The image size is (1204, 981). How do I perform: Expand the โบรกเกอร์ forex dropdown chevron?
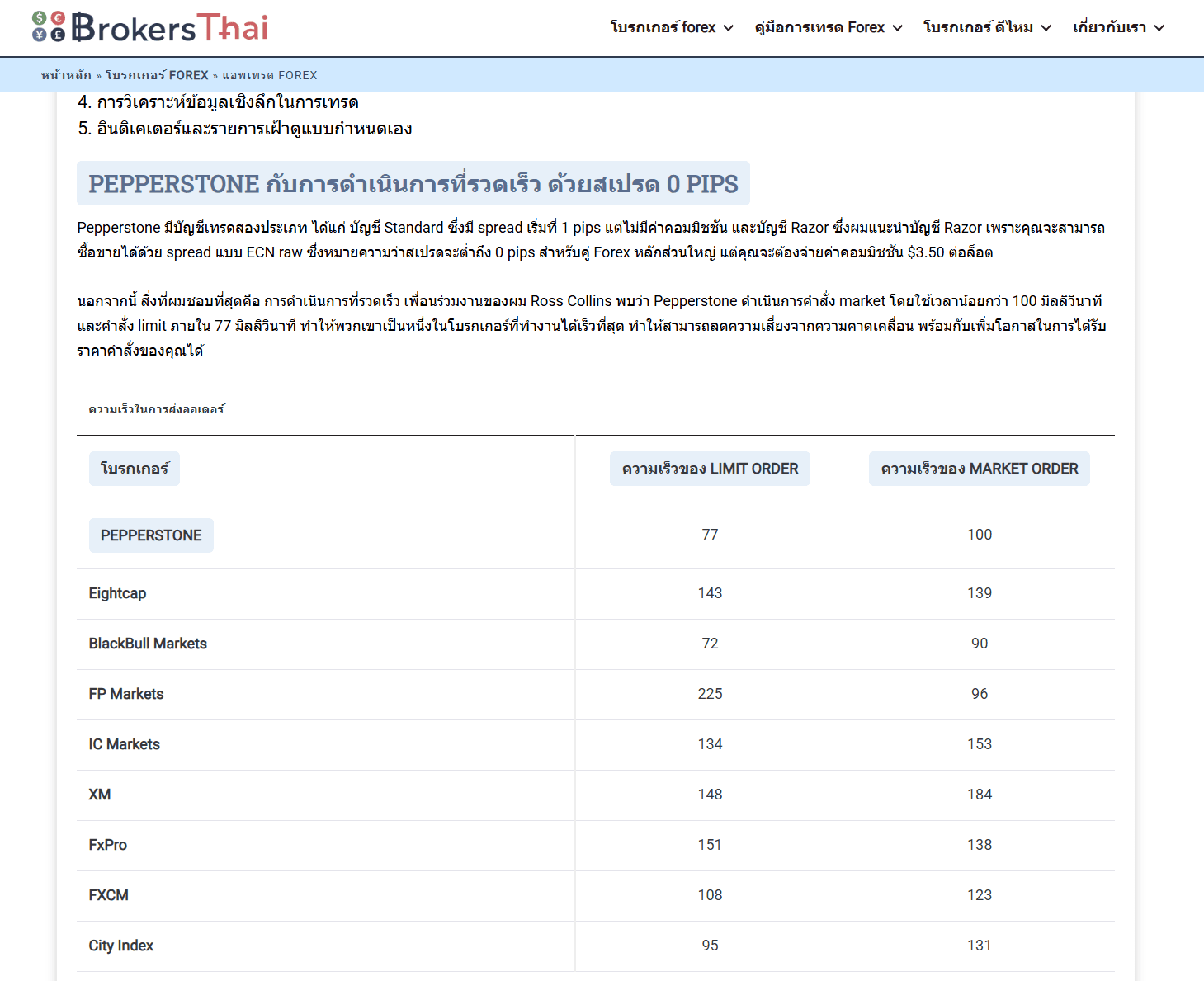(x=728, y=28)
